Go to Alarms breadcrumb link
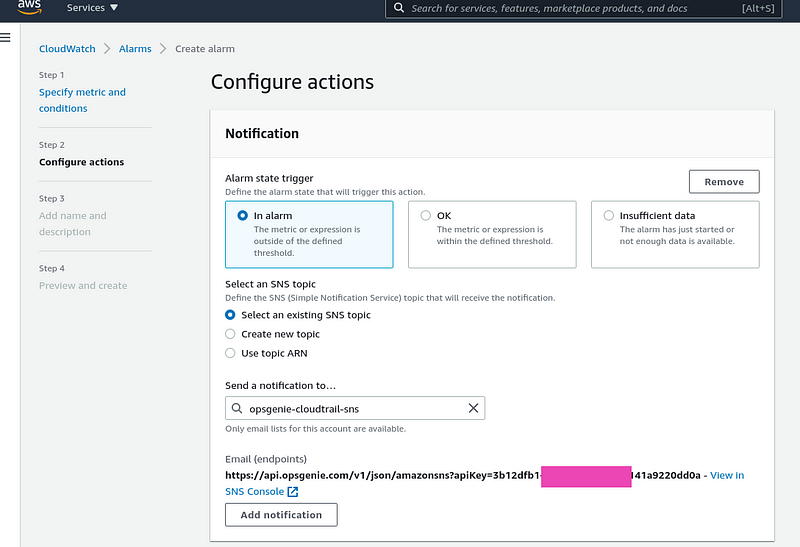 135,48
